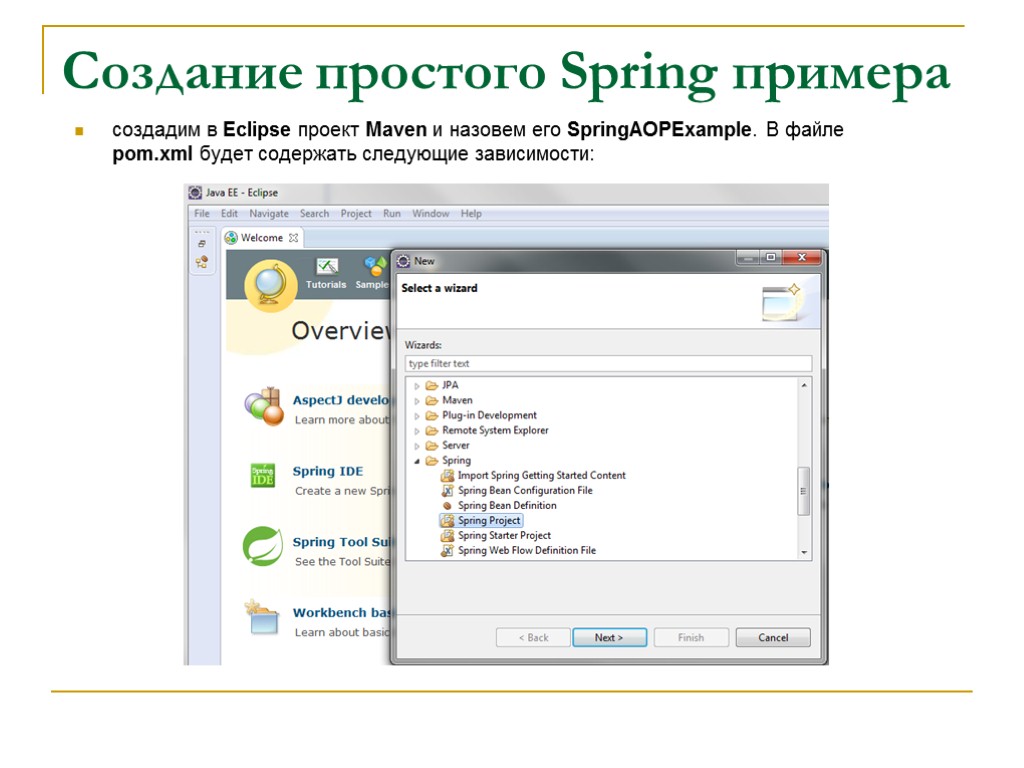Image resolution: width=1024 pixels, height=768 pixels.
Task: Click the AspectJ development spheres icon
Action: click(264, 407)
